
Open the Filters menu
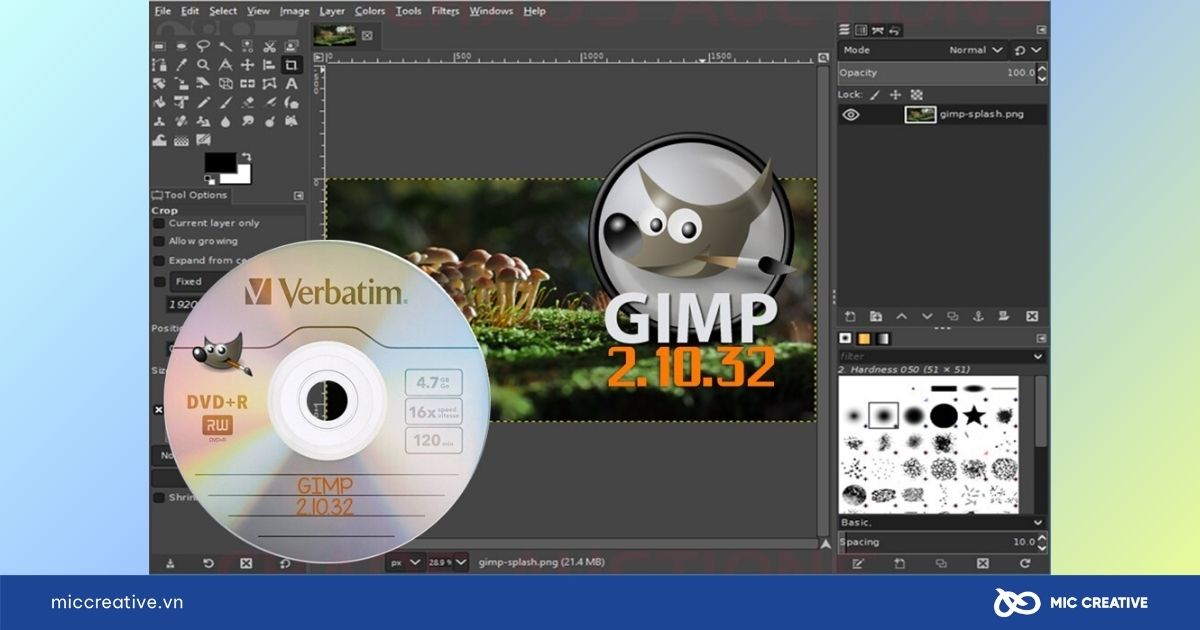click(445, 11)
